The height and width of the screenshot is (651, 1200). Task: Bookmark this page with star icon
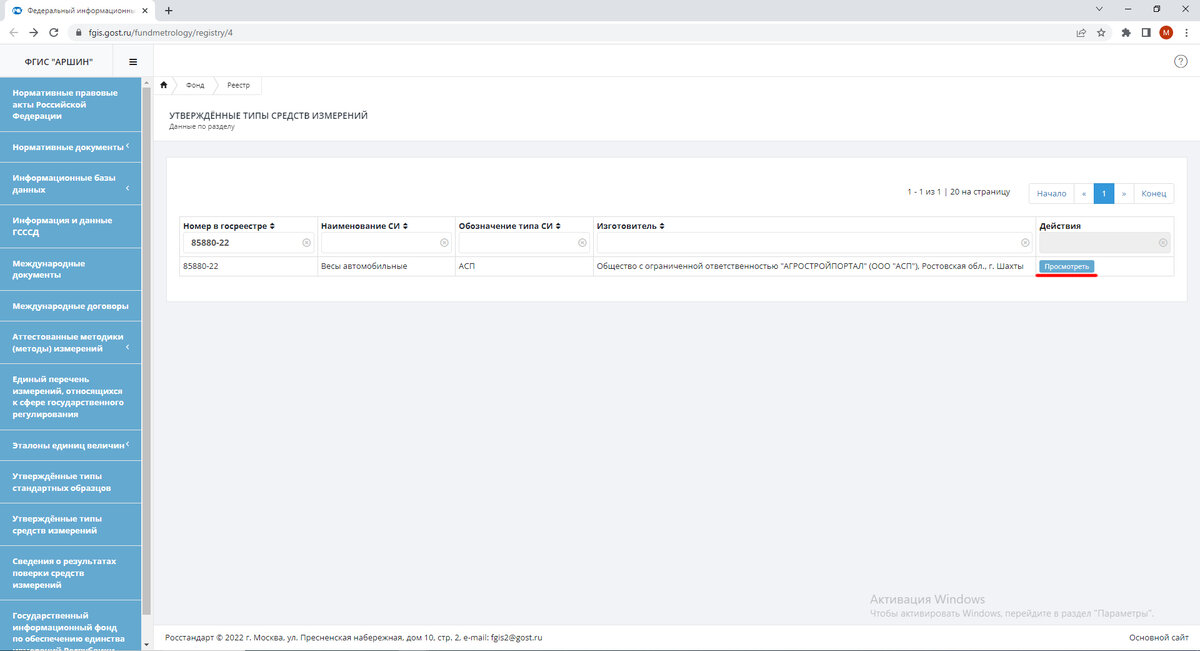pos(1101,32)
